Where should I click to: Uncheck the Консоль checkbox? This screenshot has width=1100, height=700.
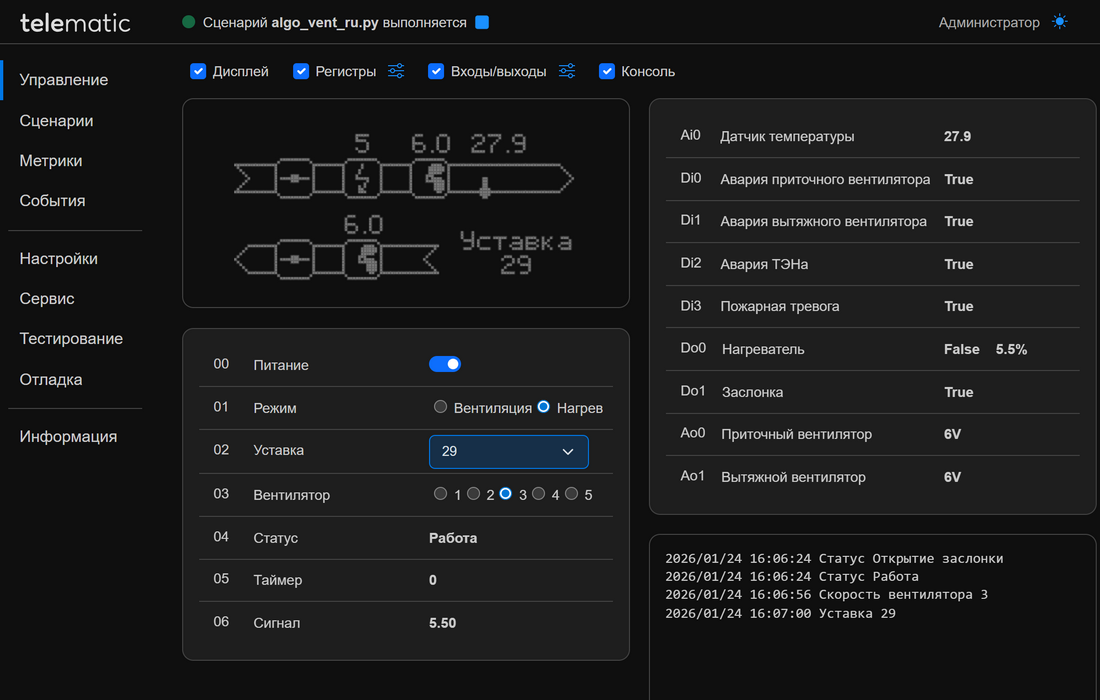pyautogui.click(x=606, y=71)
